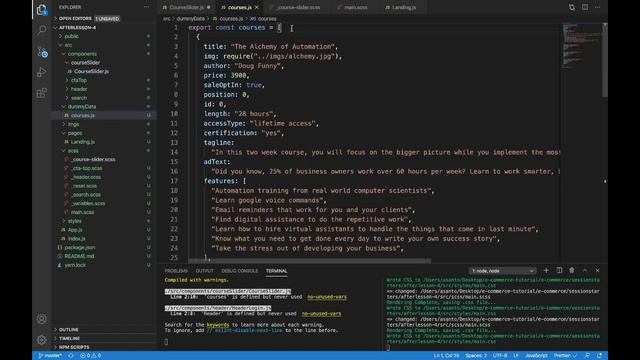Click the keywords link in the terminal
640x360 pixels.
[x=218, y=325]
